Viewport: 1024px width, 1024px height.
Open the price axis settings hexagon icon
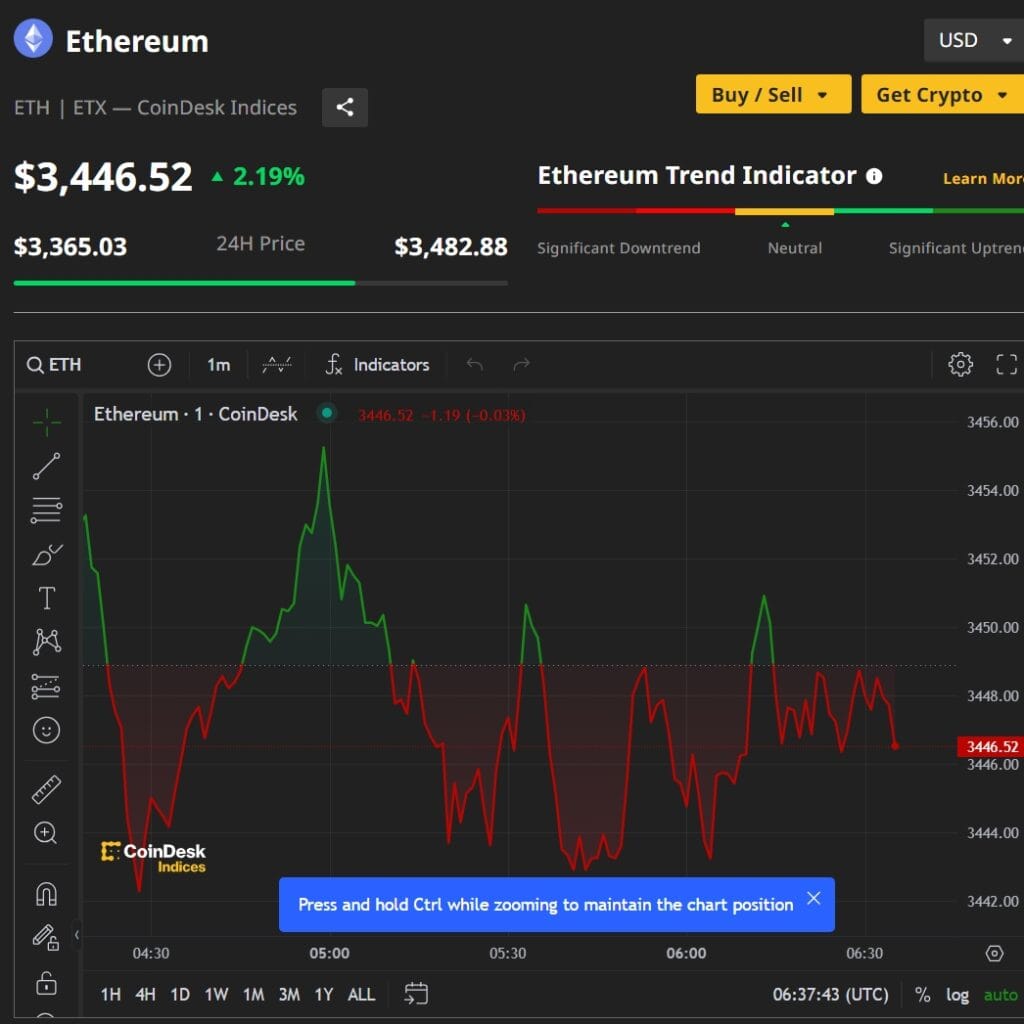tap(994, 953)
